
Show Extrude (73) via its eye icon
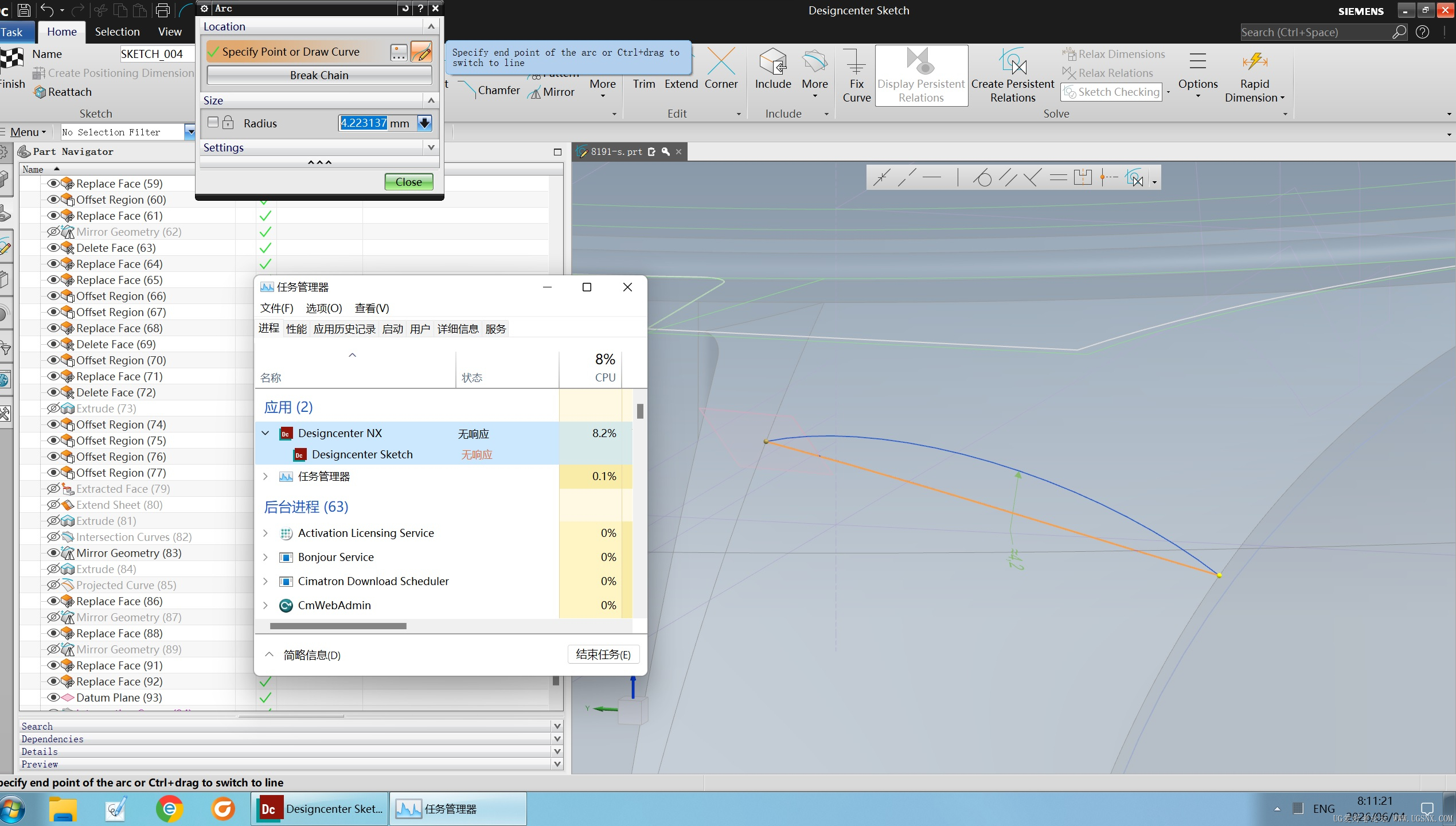pyautogui.click(x=53, y=408)
